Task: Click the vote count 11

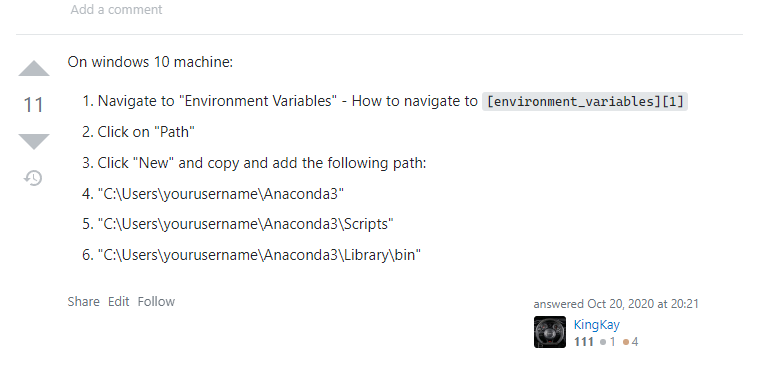Action: (33, 105)
